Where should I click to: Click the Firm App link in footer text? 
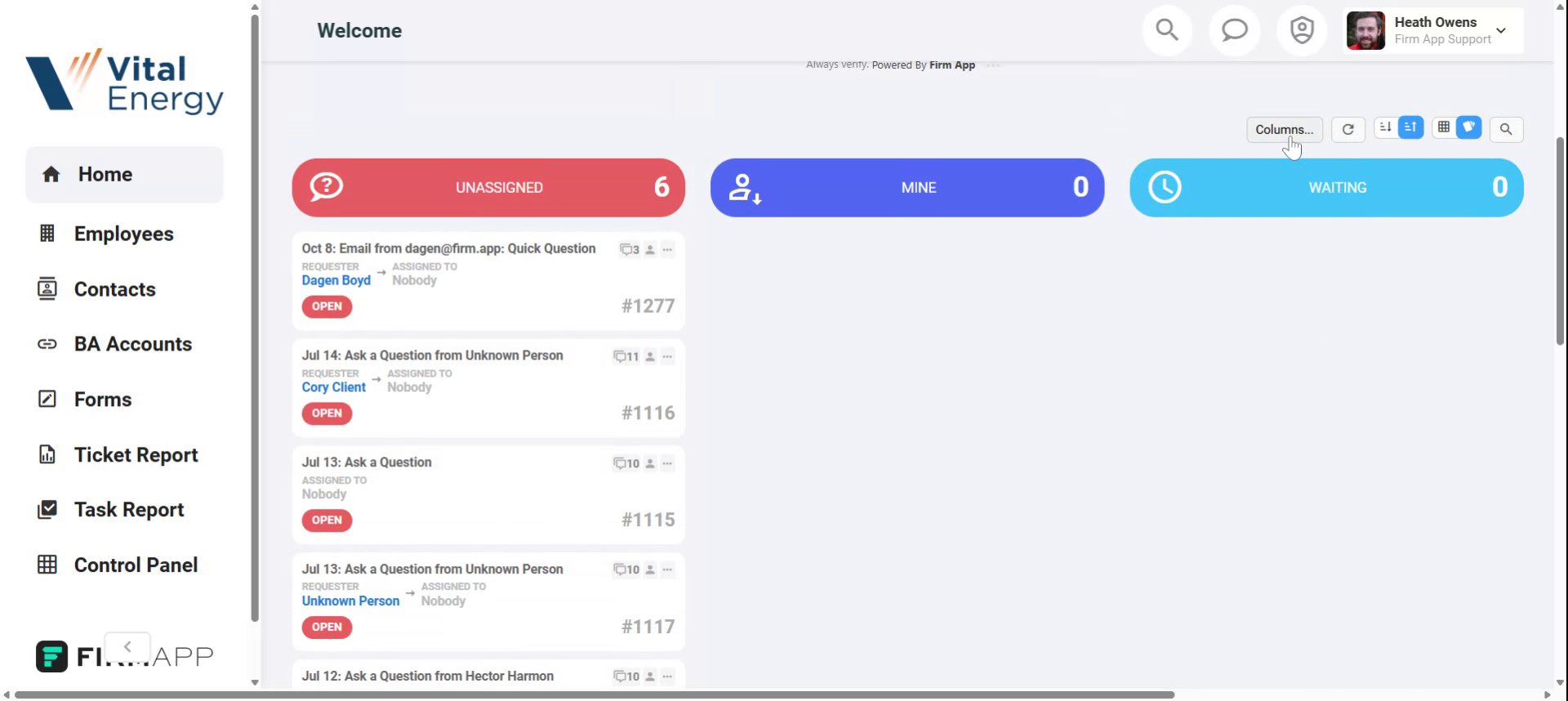click(x=951, y=65)
